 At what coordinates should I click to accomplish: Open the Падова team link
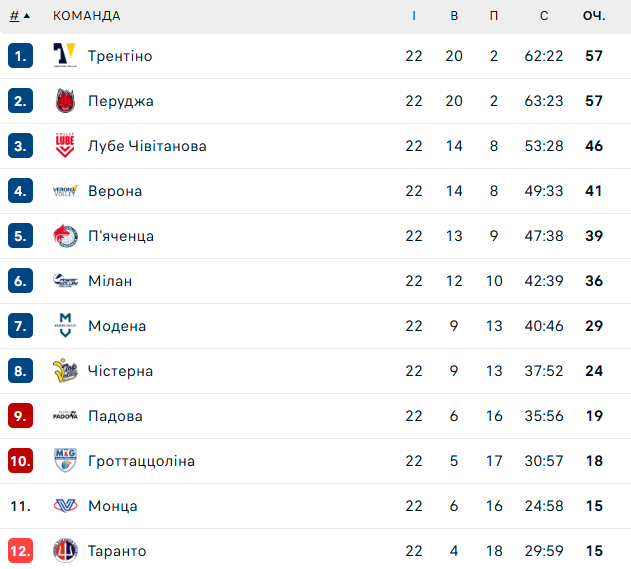tap(115, 416)
